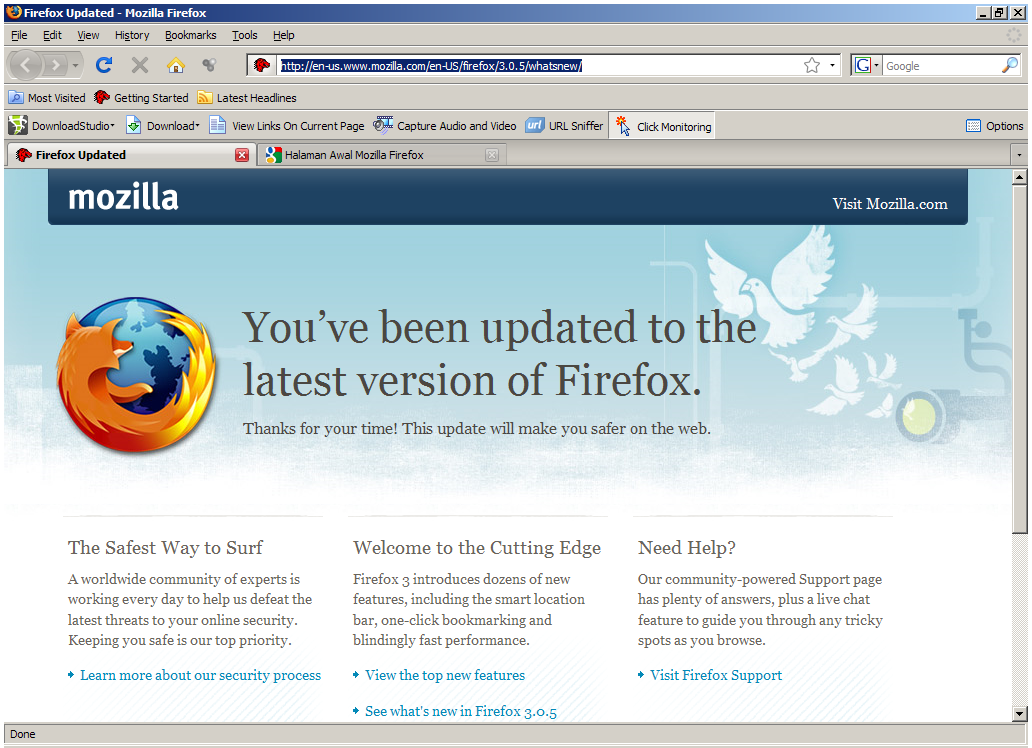This screenshot has height=748, width=1032.
Task: Open the address bar history dropdown arrow
Action: click(x=832, y=65)
